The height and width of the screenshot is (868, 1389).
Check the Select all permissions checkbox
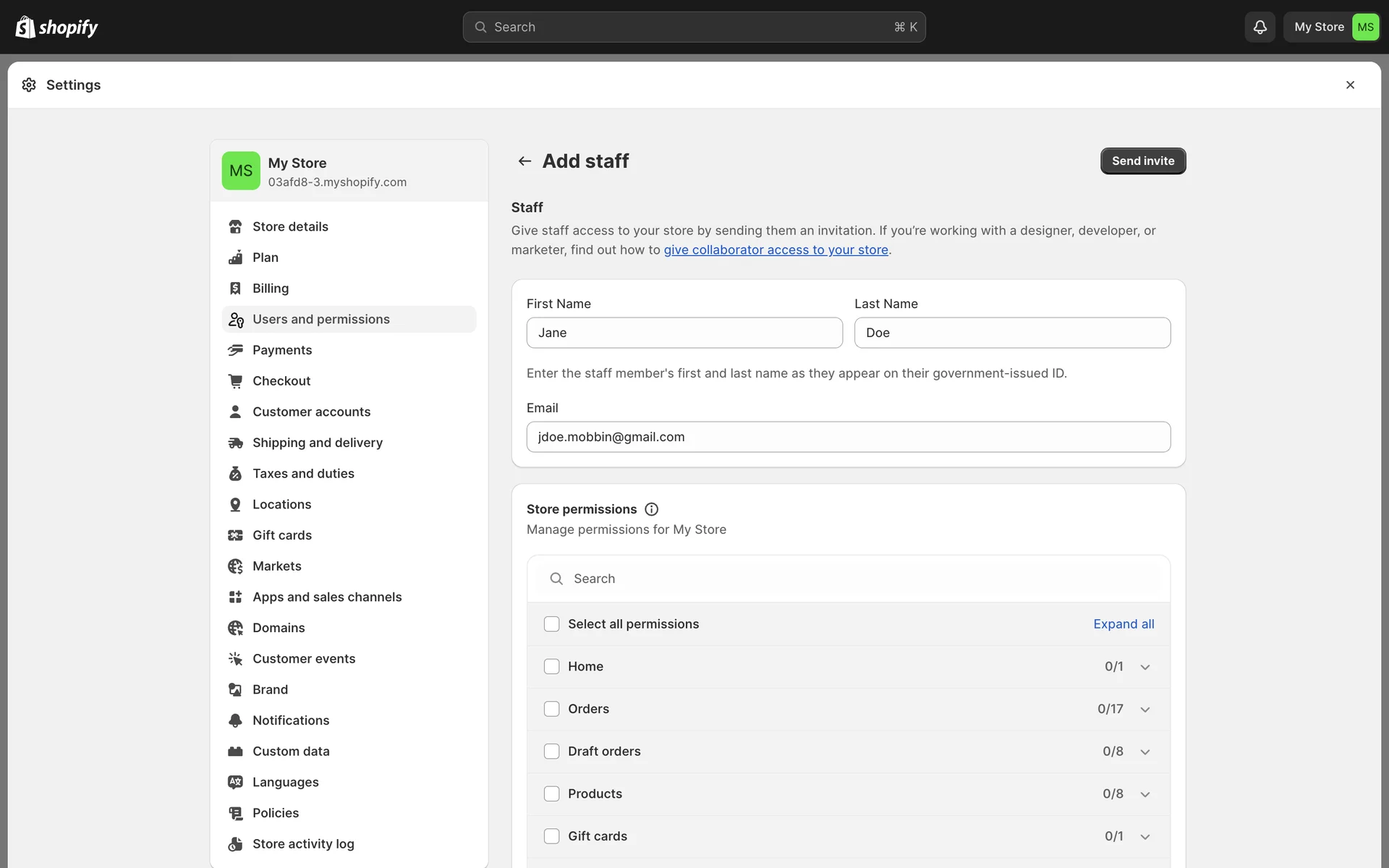(551, 624)
